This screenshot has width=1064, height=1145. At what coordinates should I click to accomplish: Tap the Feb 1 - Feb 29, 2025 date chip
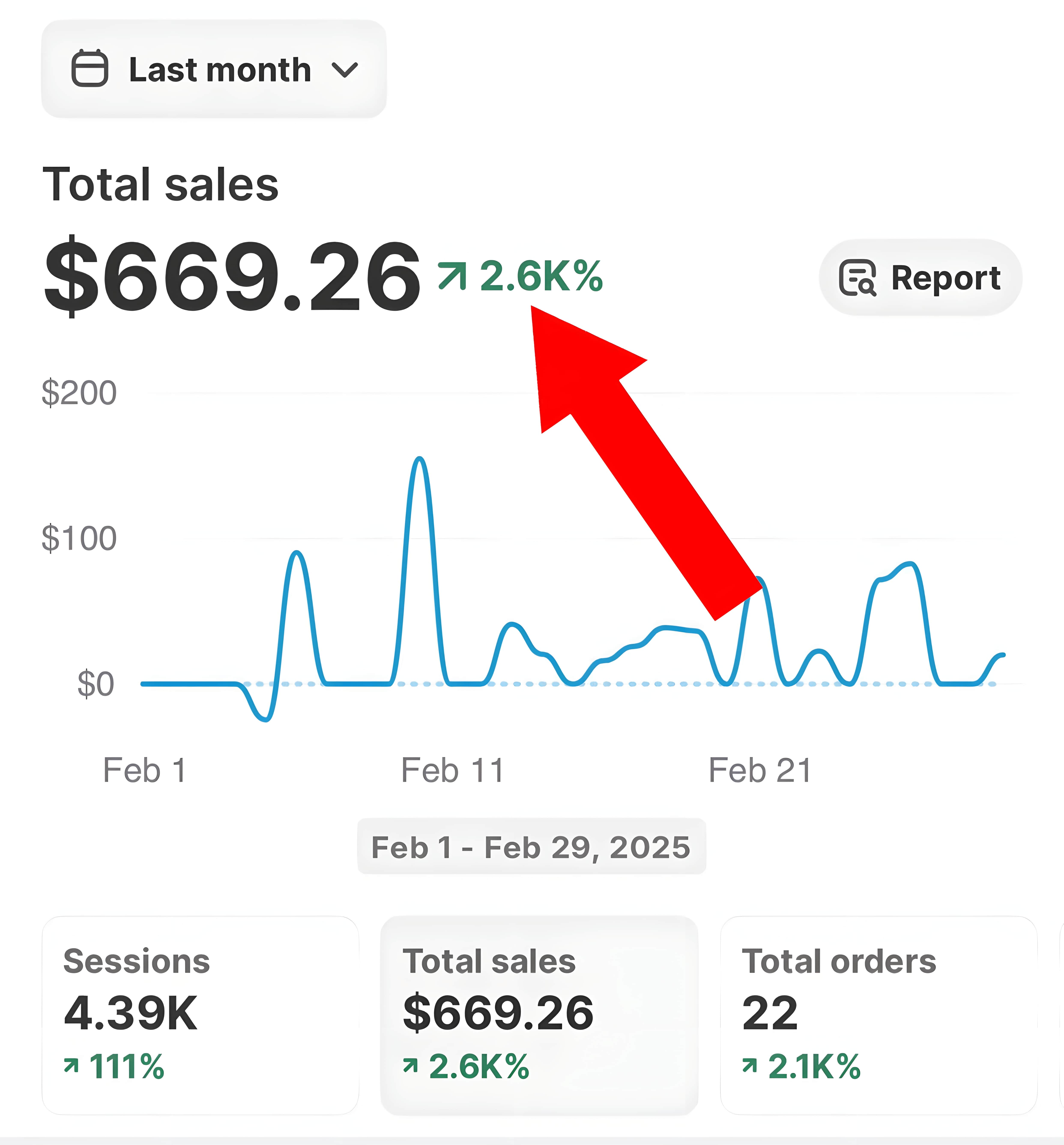point(531,847)
